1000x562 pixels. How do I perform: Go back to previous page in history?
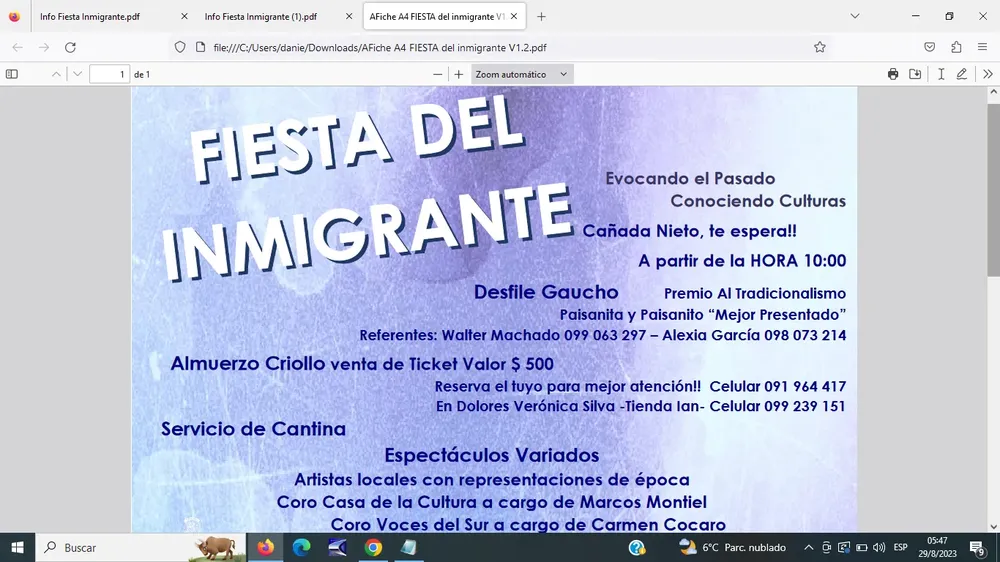(17, 47)
